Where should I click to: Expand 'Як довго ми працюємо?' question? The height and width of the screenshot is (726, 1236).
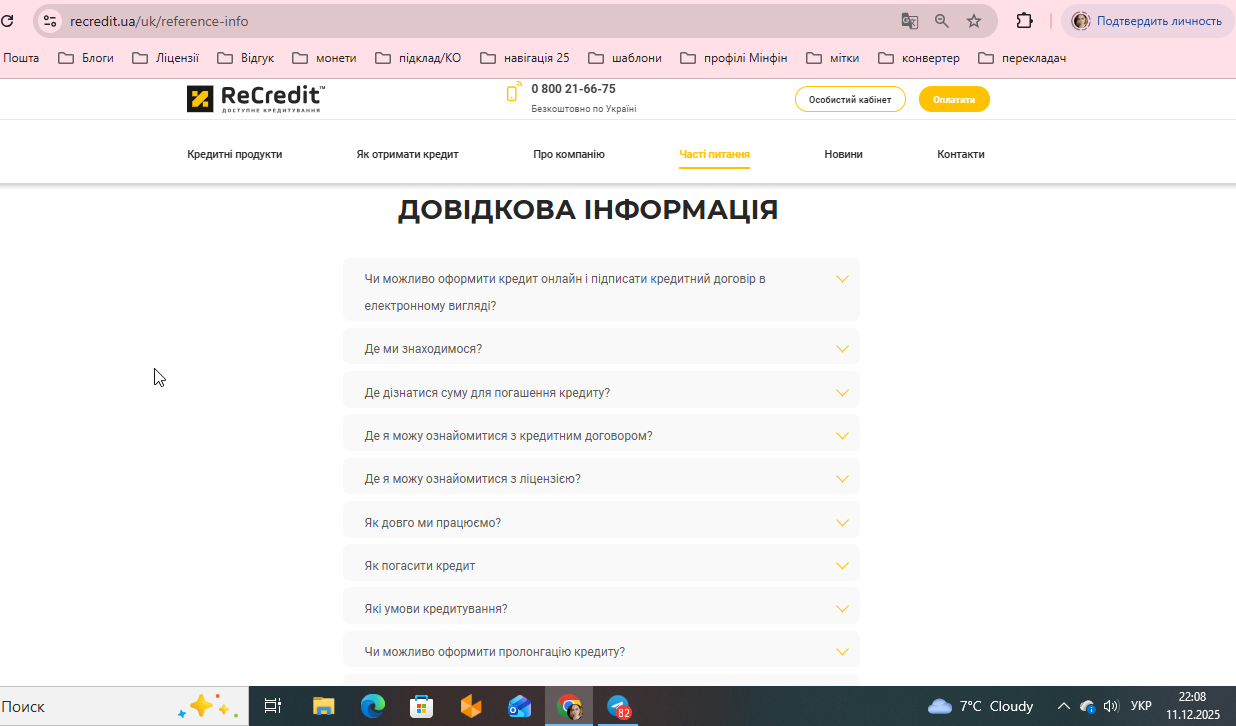[601, 522]
